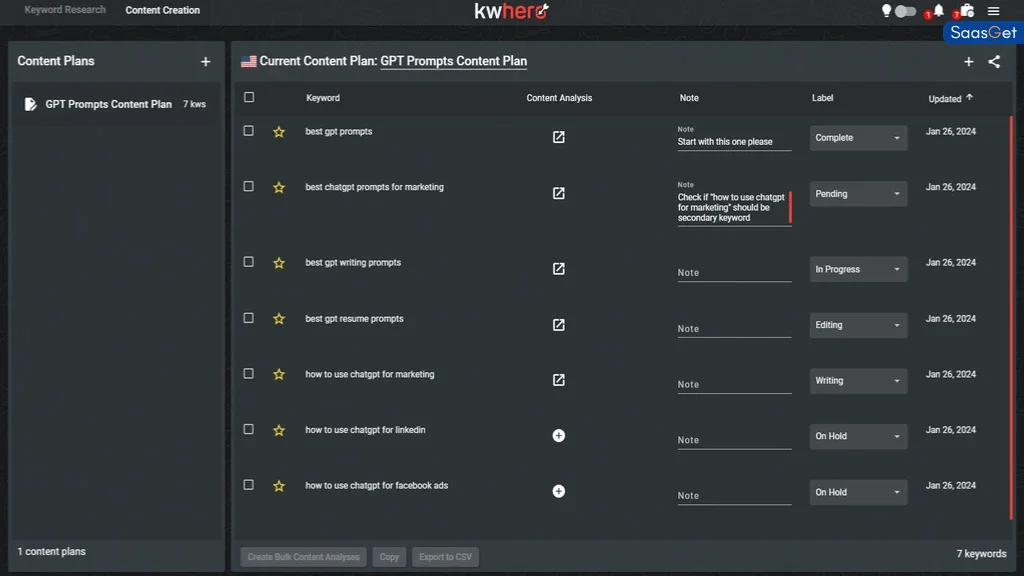The width and height of the screenshot is (1024, 576).
Task: Open On Hold dropdown for linkedin keyword
Action: point(858,436)
